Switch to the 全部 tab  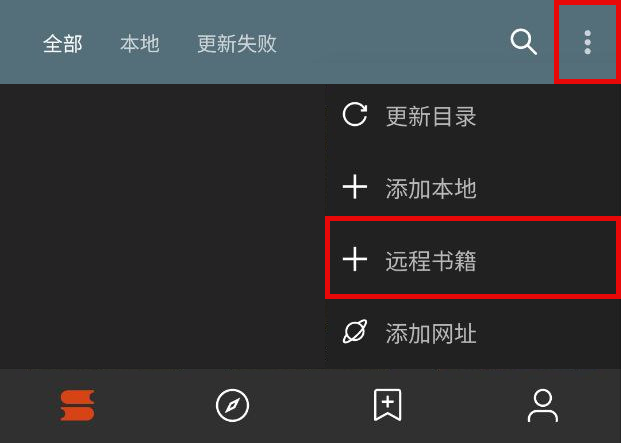[63, 44]
